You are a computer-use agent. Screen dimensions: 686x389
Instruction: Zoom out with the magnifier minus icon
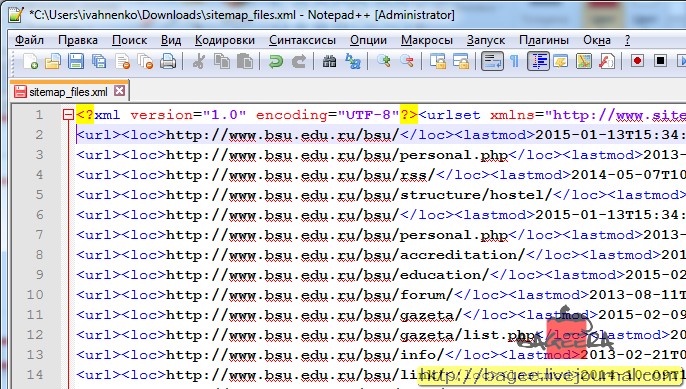(407, 61)
